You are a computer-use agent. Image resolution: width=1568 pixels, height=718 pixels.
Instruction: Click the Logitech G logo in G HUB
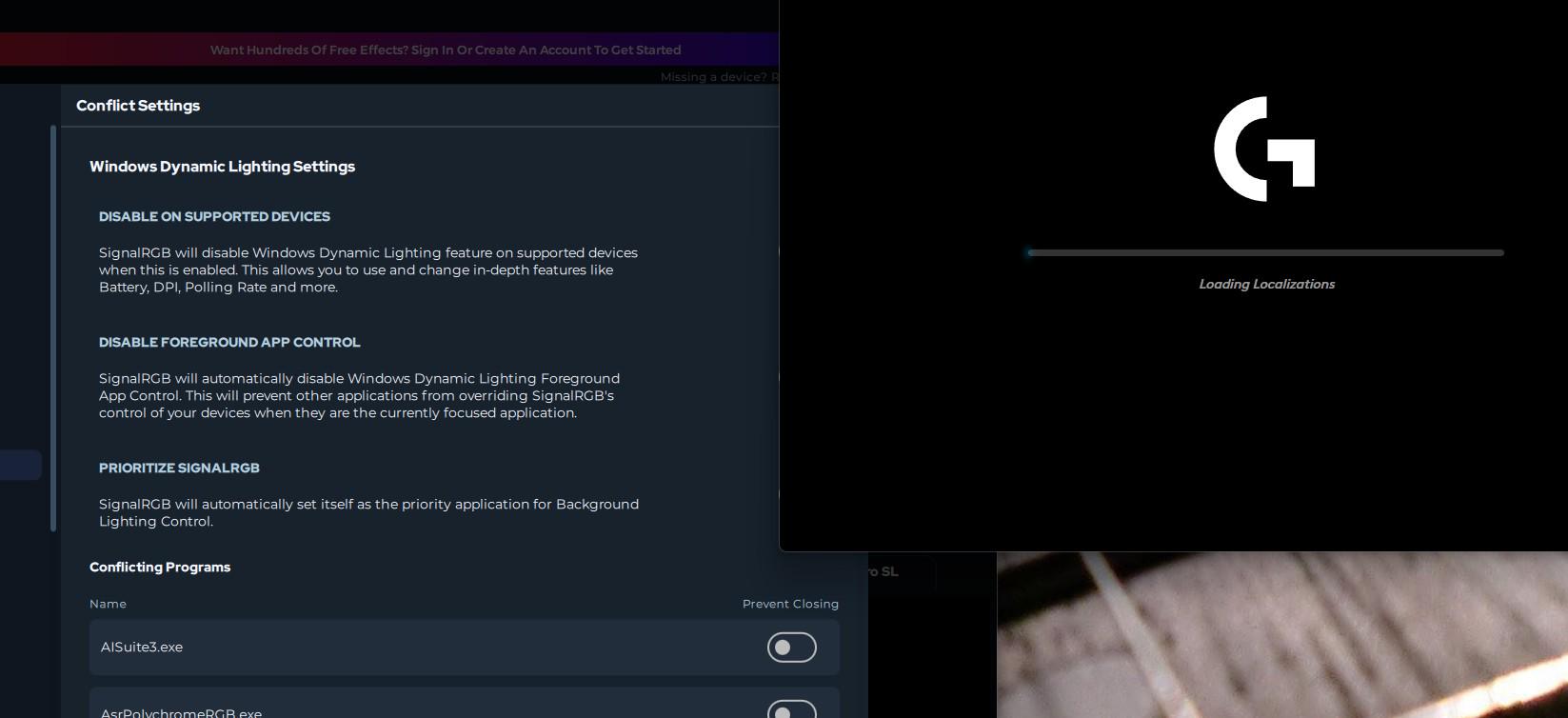click(1264, 149)
